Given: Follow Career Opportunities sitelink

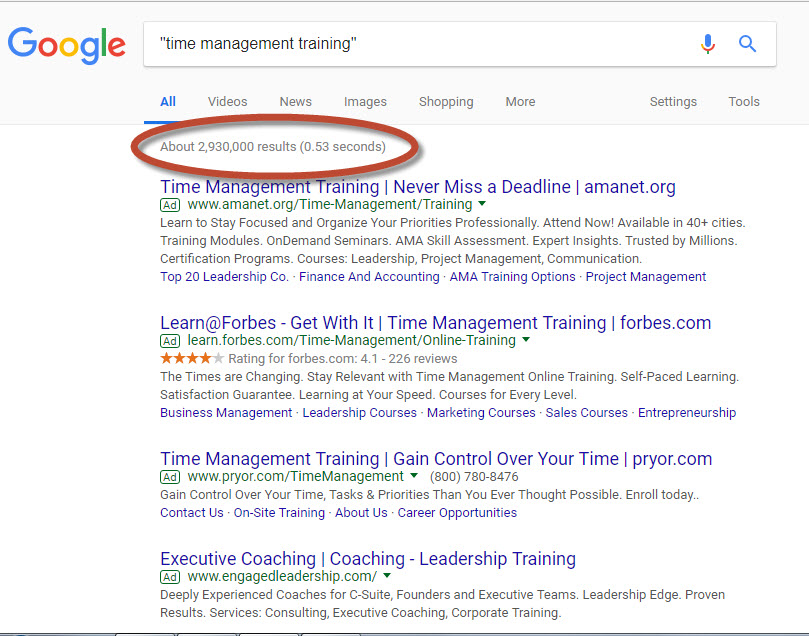Looking at the screenshot, I should click(x=457, y=513).
